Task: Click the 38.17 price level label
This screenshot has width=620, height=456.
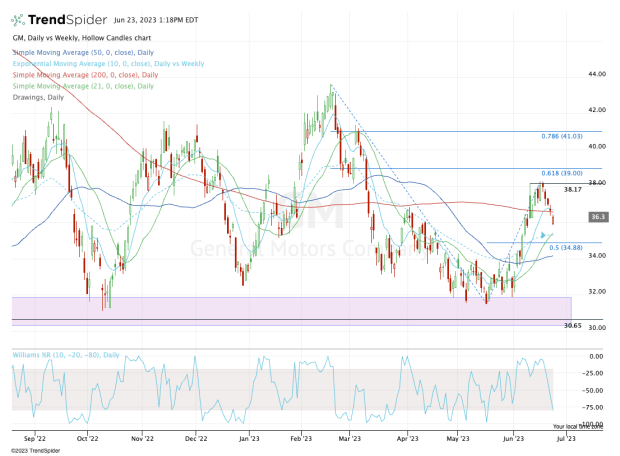Action: point(573,189)
